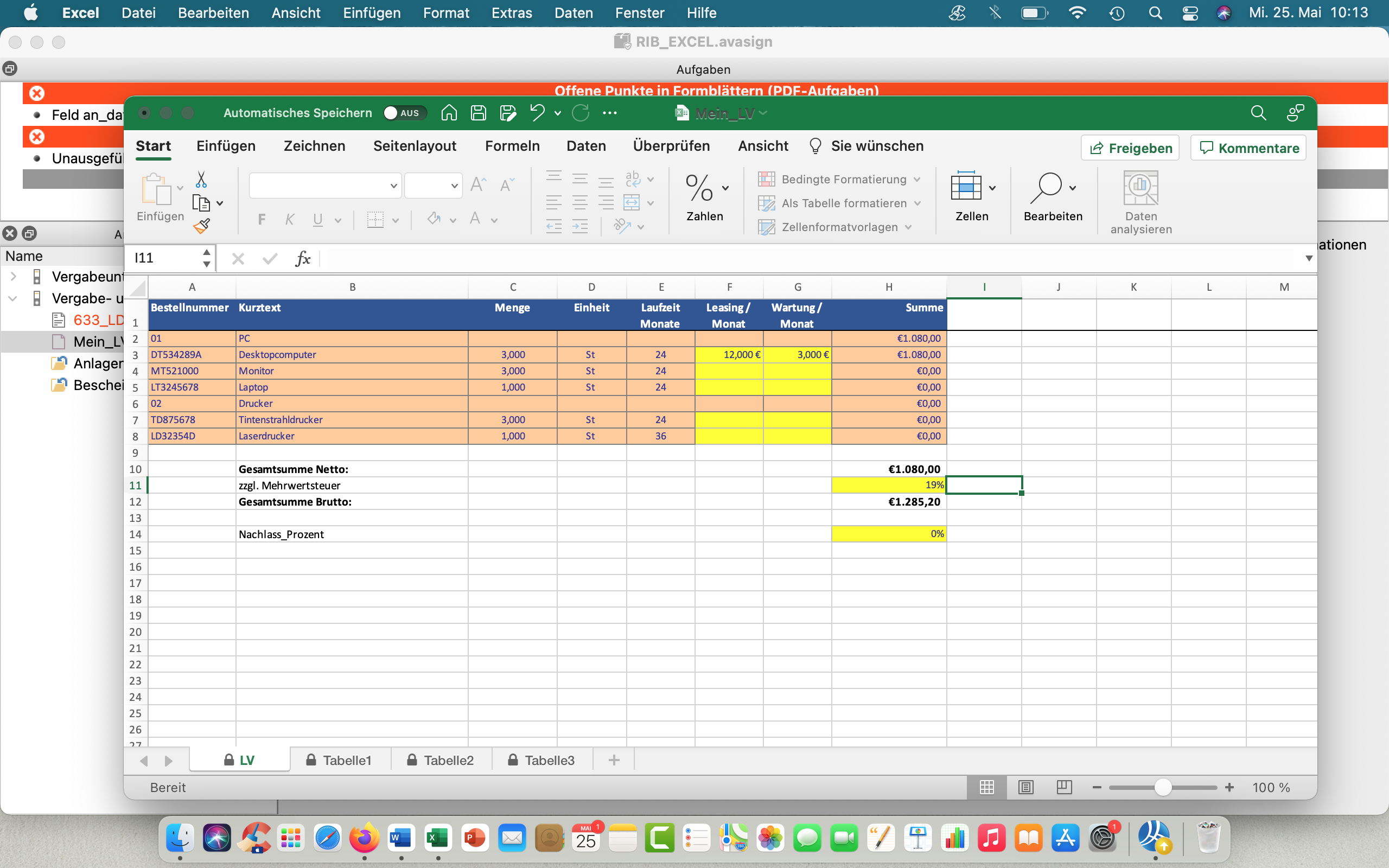
Task: Adjust the zoom slider handle
Action: tap(1162, 787)
